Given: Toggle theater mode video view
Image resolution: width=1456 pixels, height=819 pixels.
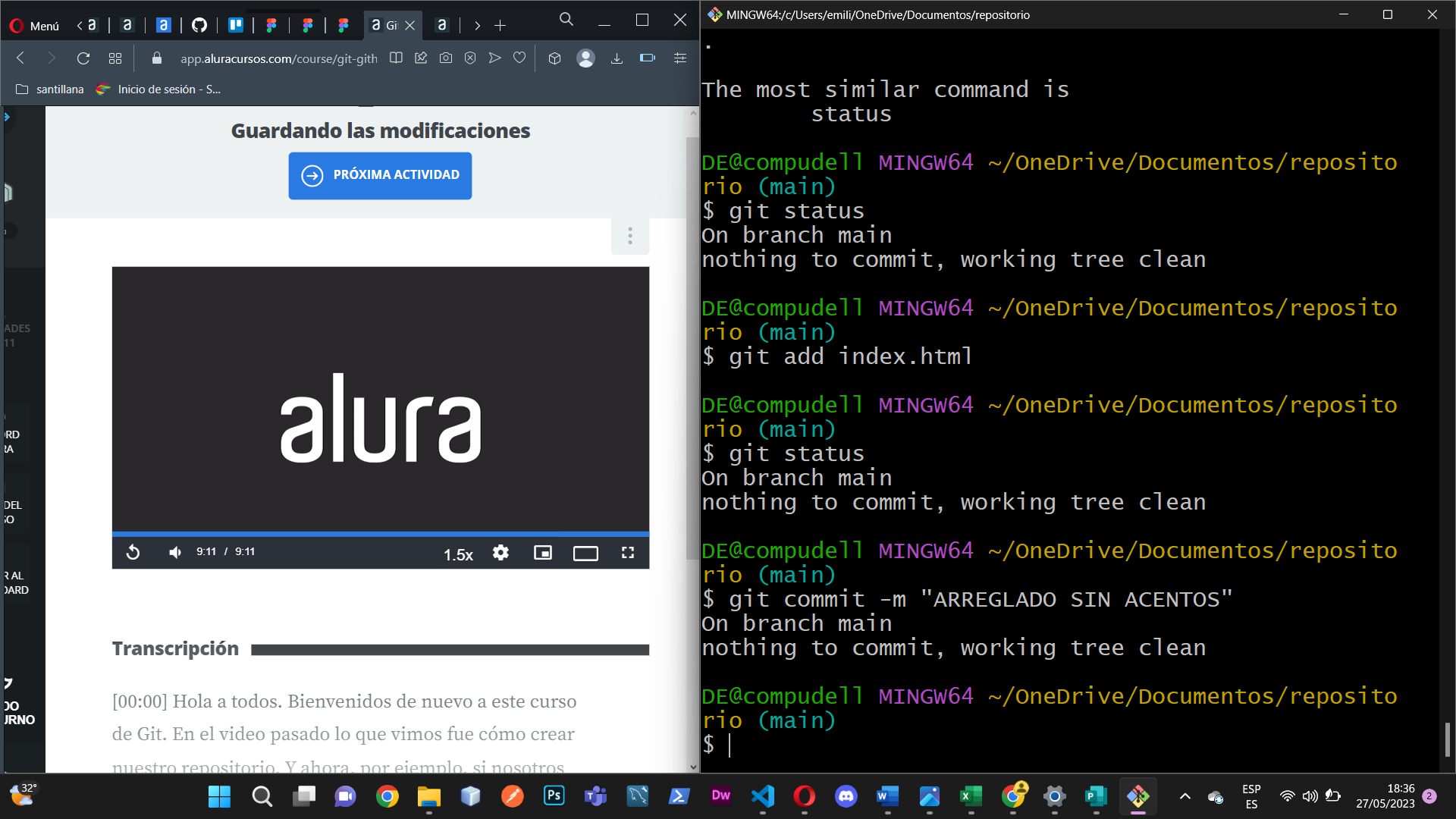Looking at the screenshot, I should point(585,552).
